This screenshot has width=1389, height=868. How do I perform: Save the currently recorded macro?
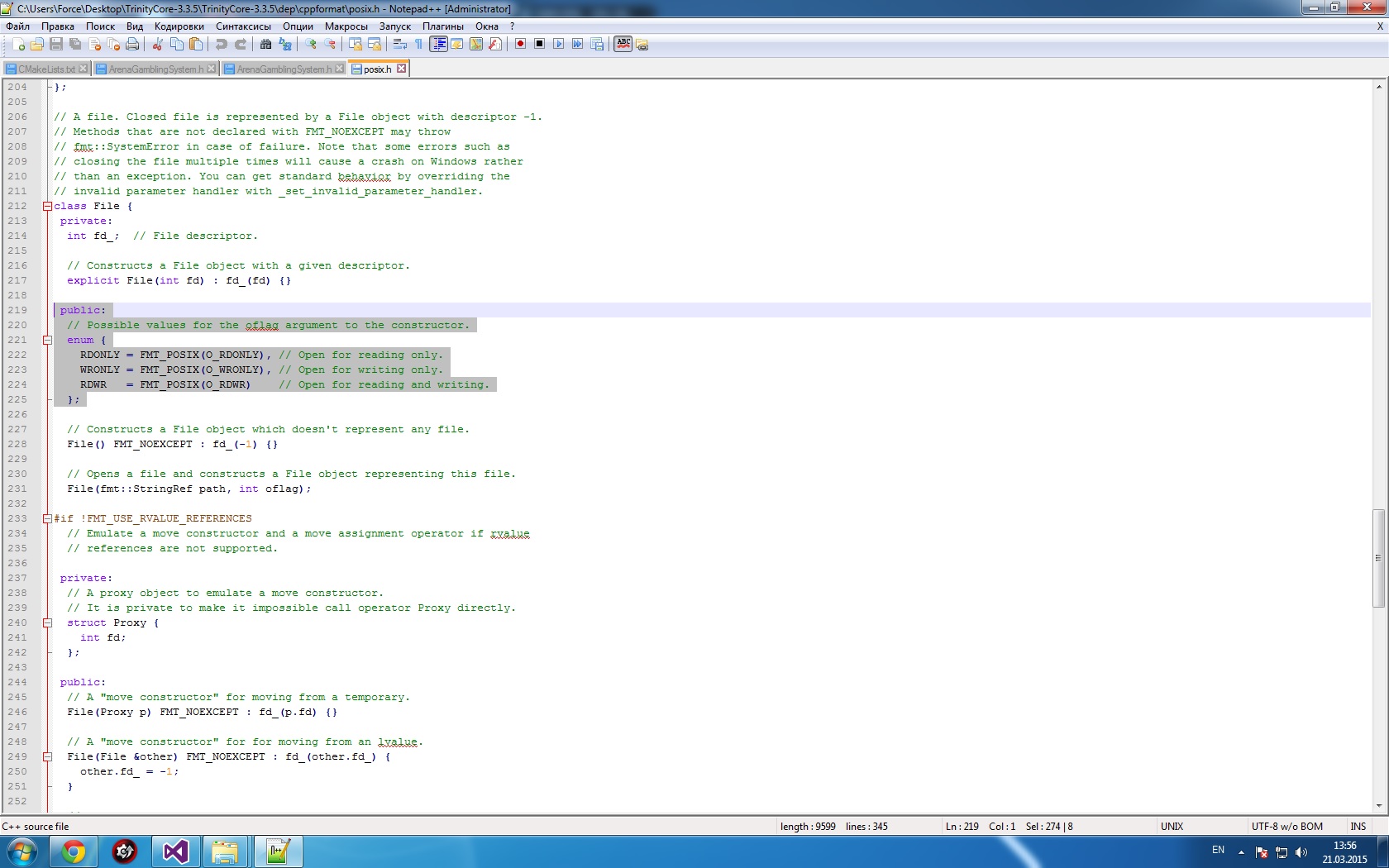click(x=596, y=45)
